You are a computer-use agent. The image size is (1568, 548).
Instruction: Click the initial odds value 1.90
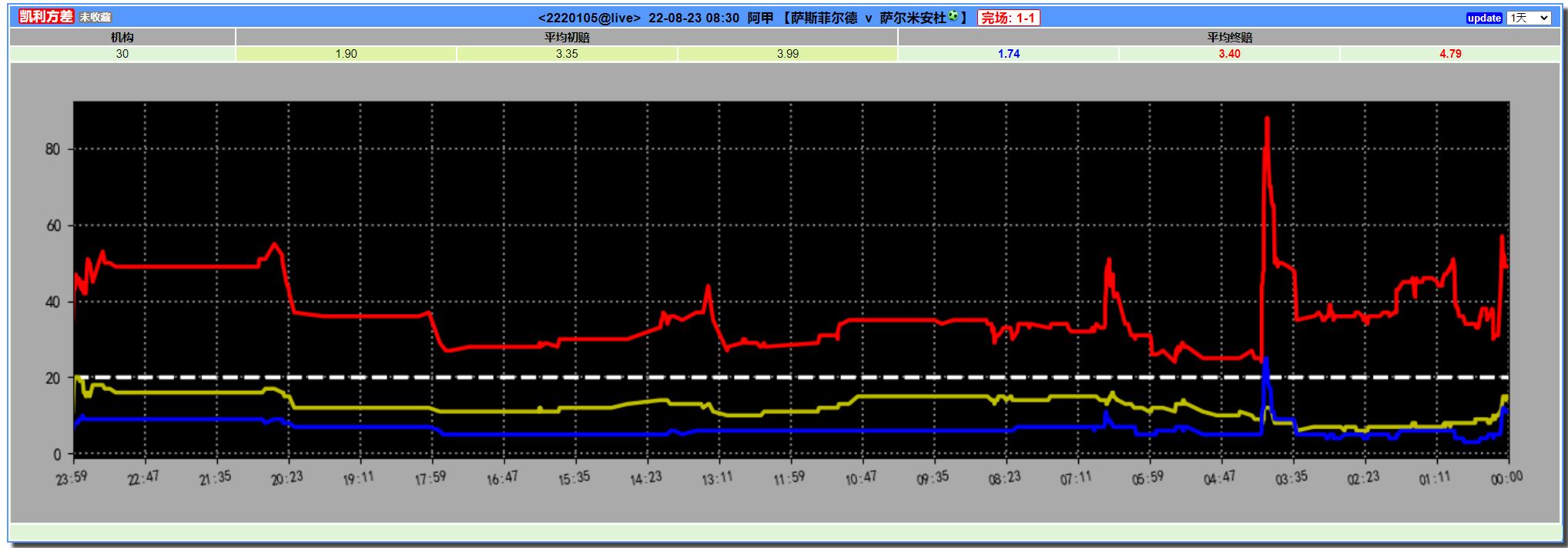346,54
